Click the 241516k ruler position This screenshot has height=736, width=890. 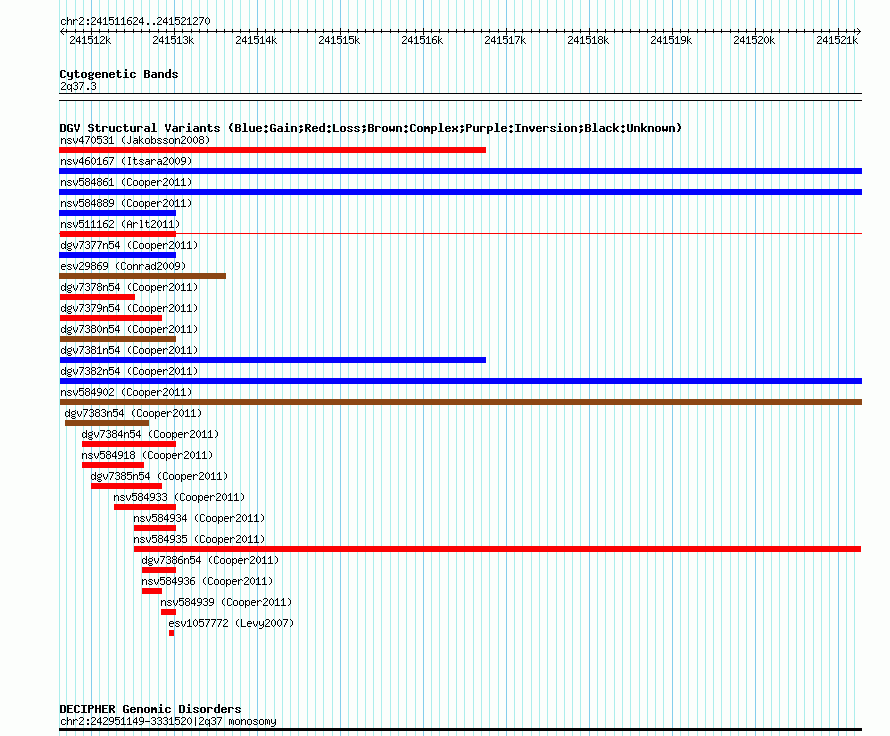(x=422, y=40)
